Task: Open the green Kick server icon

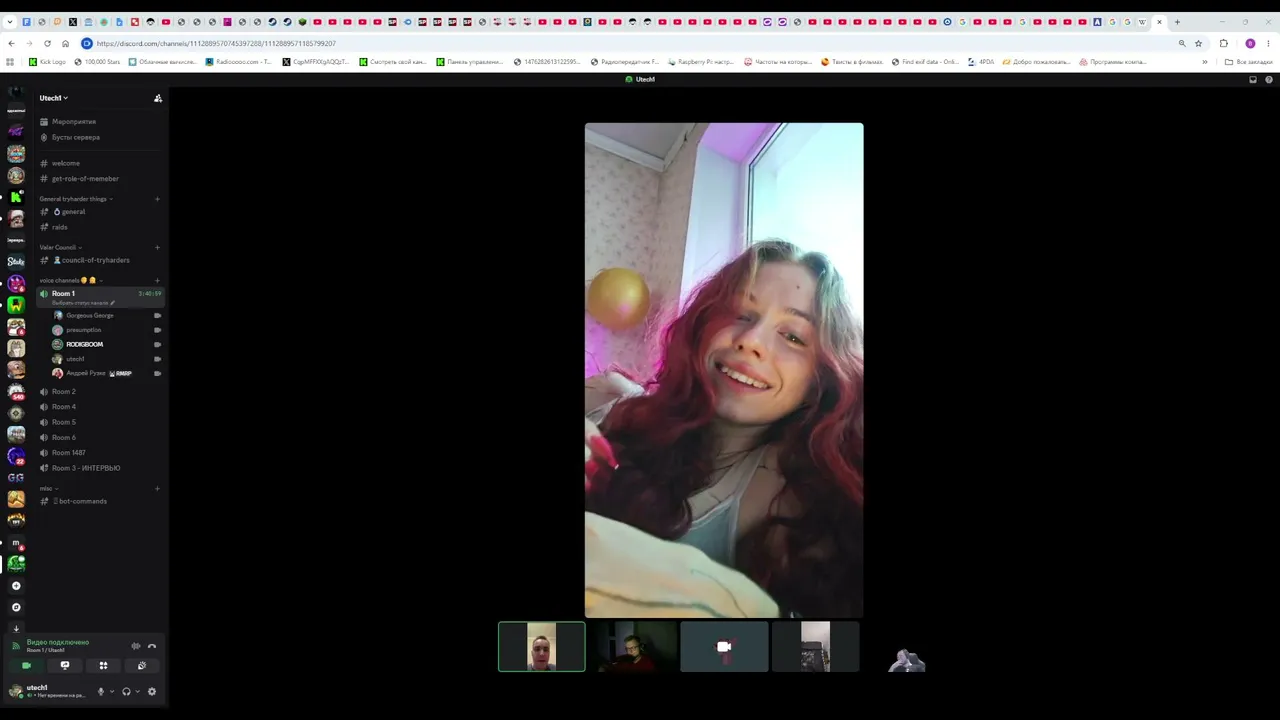Action: tap(16, 197)
